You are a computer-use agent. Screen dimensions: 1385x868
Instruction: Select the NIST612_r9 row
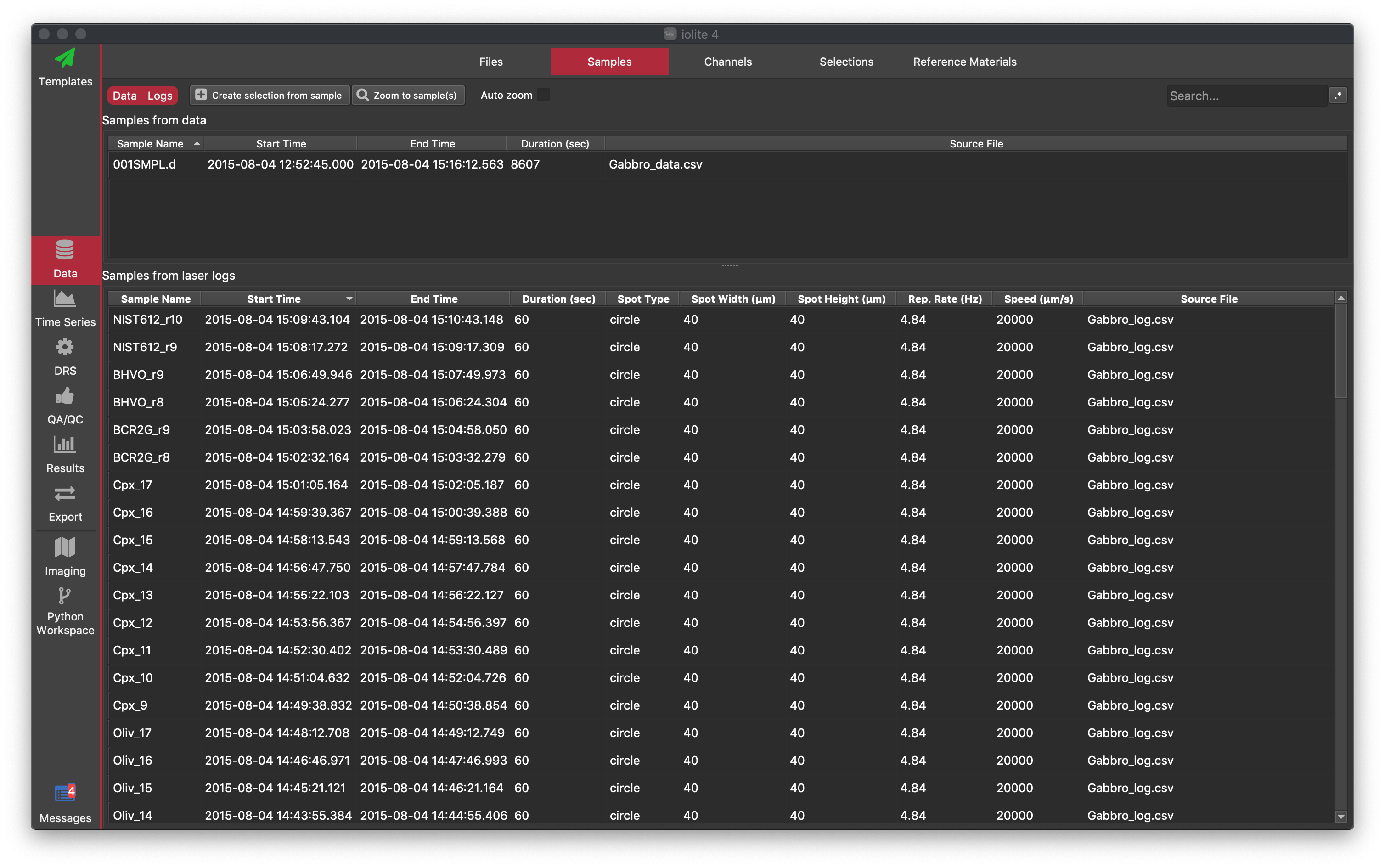(x=721, y=347)
